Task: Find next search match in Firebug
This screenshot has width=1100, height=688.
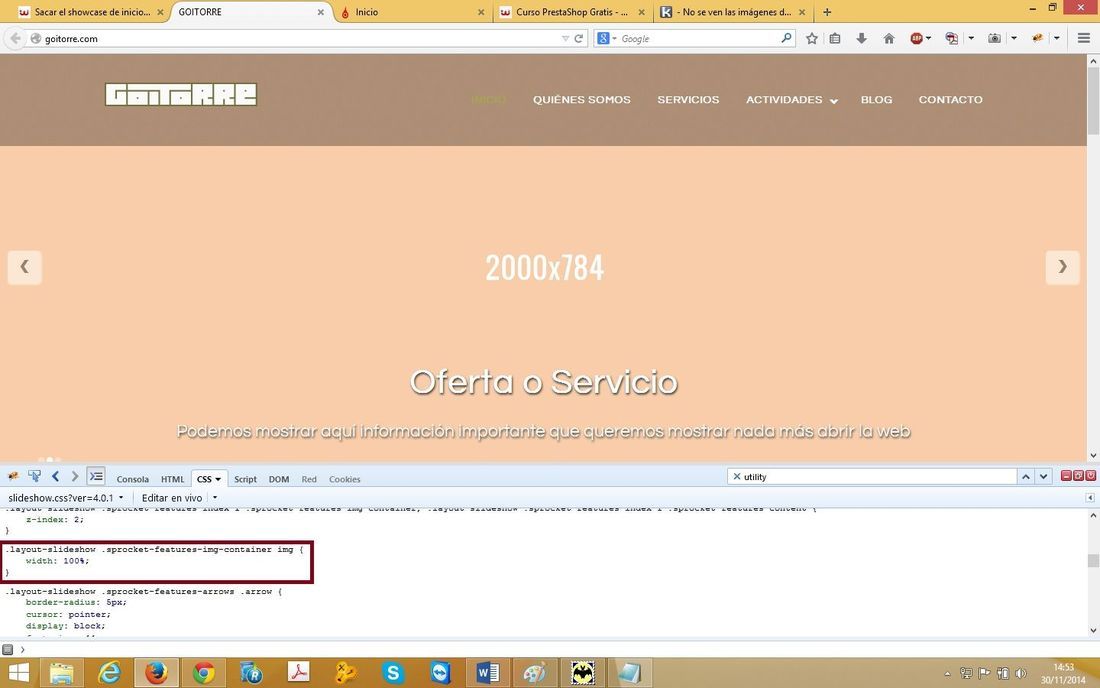Action: pos(1043,476)
